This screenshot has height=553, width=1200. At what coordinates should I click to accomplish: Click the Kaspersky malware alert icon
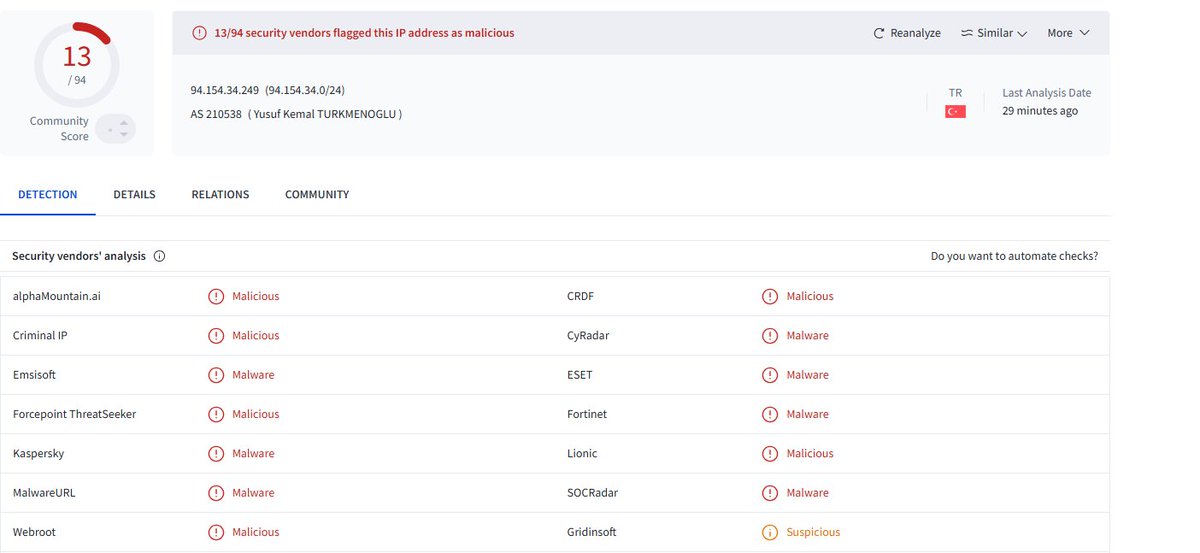[216, 454]
